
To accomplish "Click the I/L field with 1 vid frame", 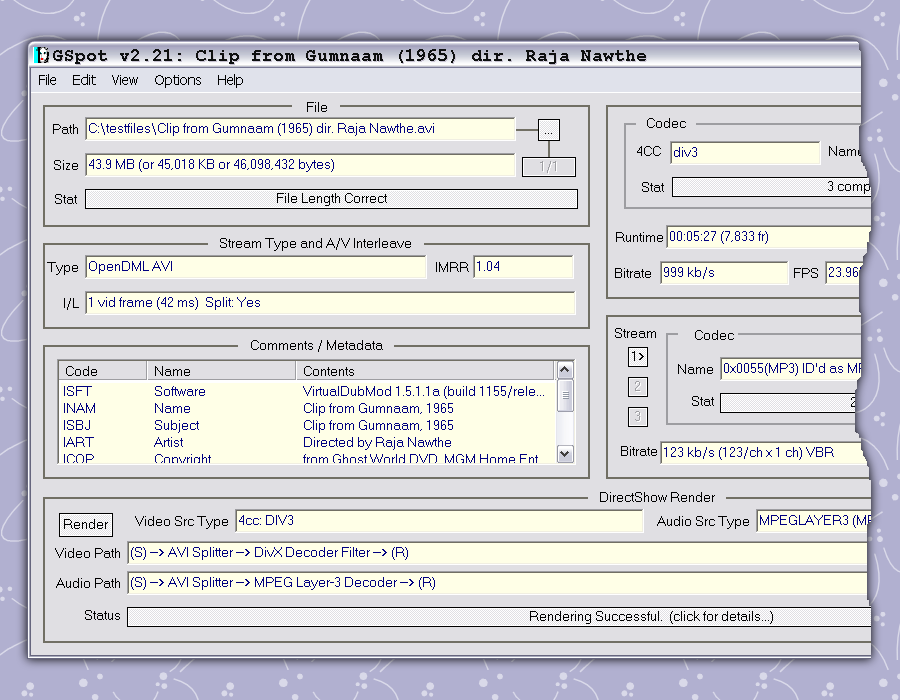I will [330, 303].
